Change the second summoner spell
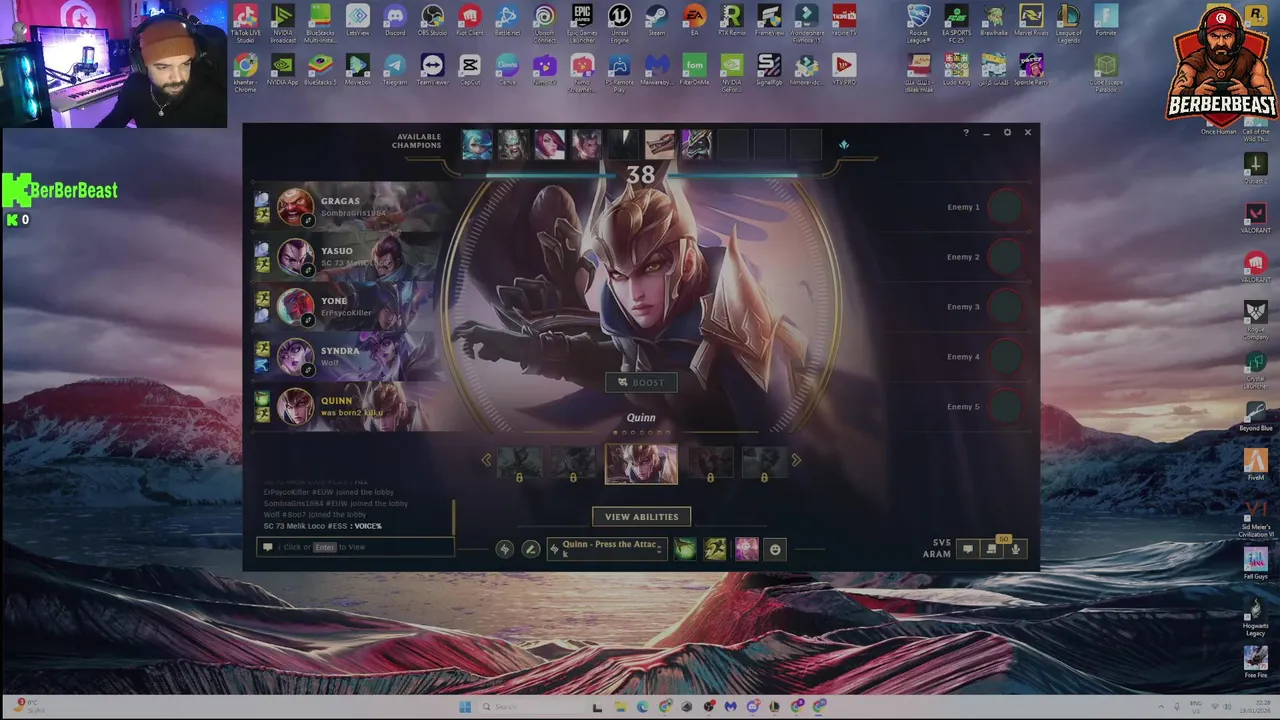This screenshot has width=1280, height=720. coord(715,549)
